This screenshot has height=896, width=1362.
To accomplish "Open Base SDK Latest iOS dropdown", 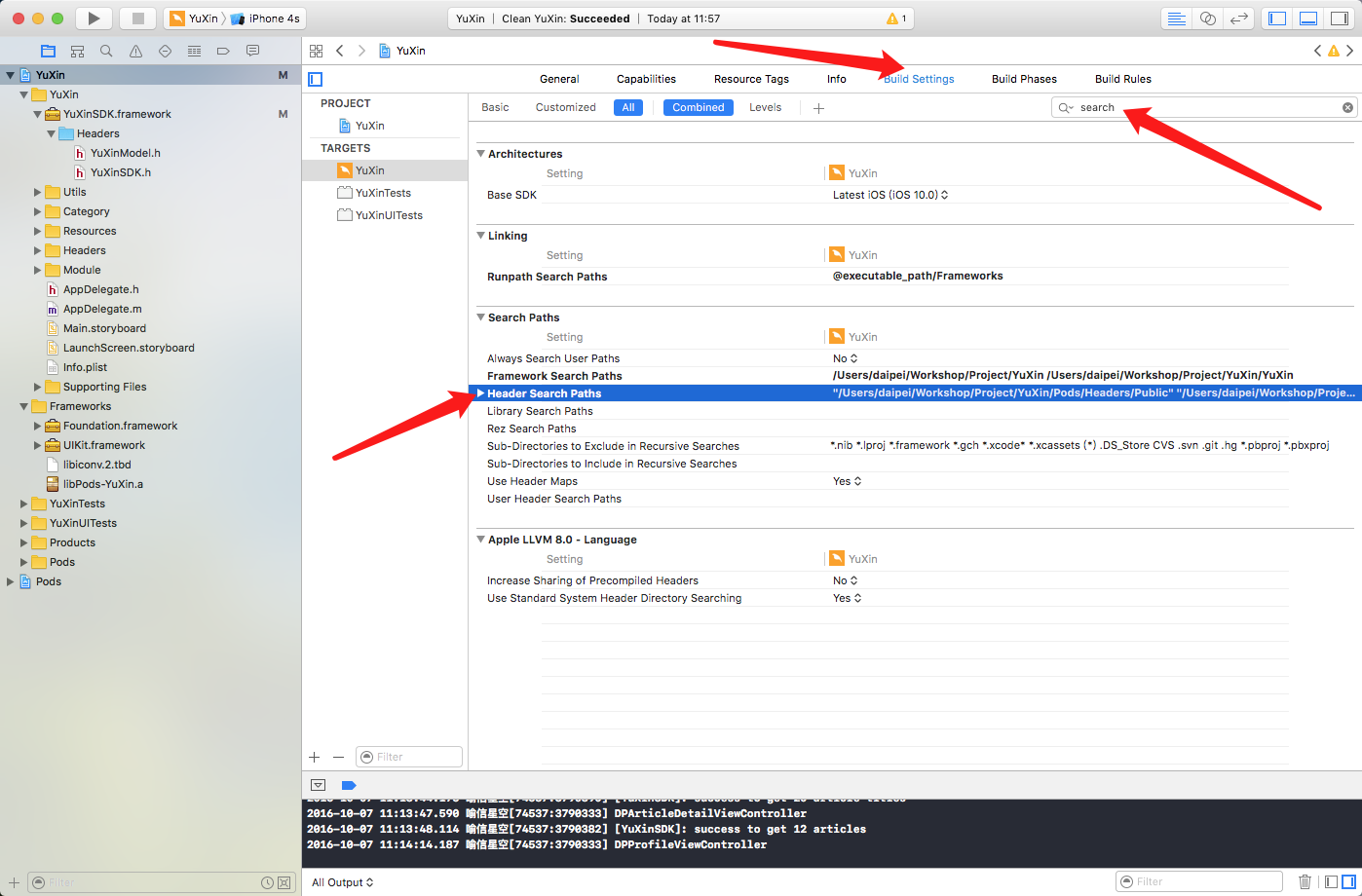I will point(890,195).
